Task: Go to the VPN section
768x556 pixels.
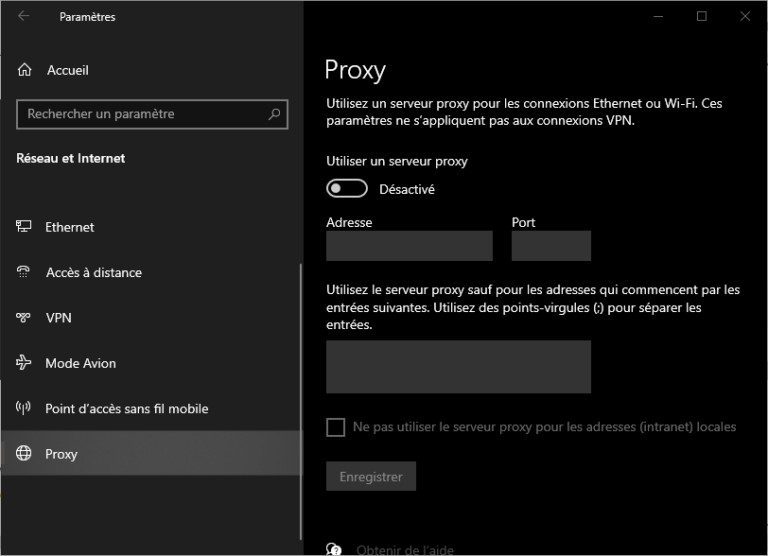Action: tap(58, 318)
